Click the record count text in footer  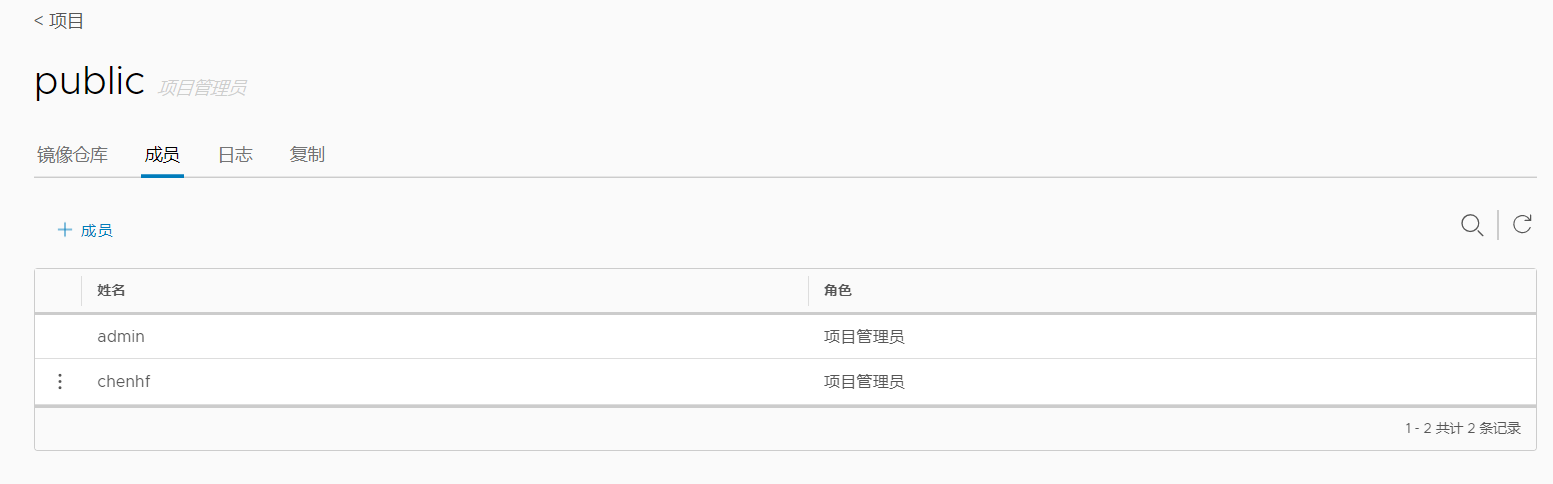pyautogui.click(x=1462, y=428)
